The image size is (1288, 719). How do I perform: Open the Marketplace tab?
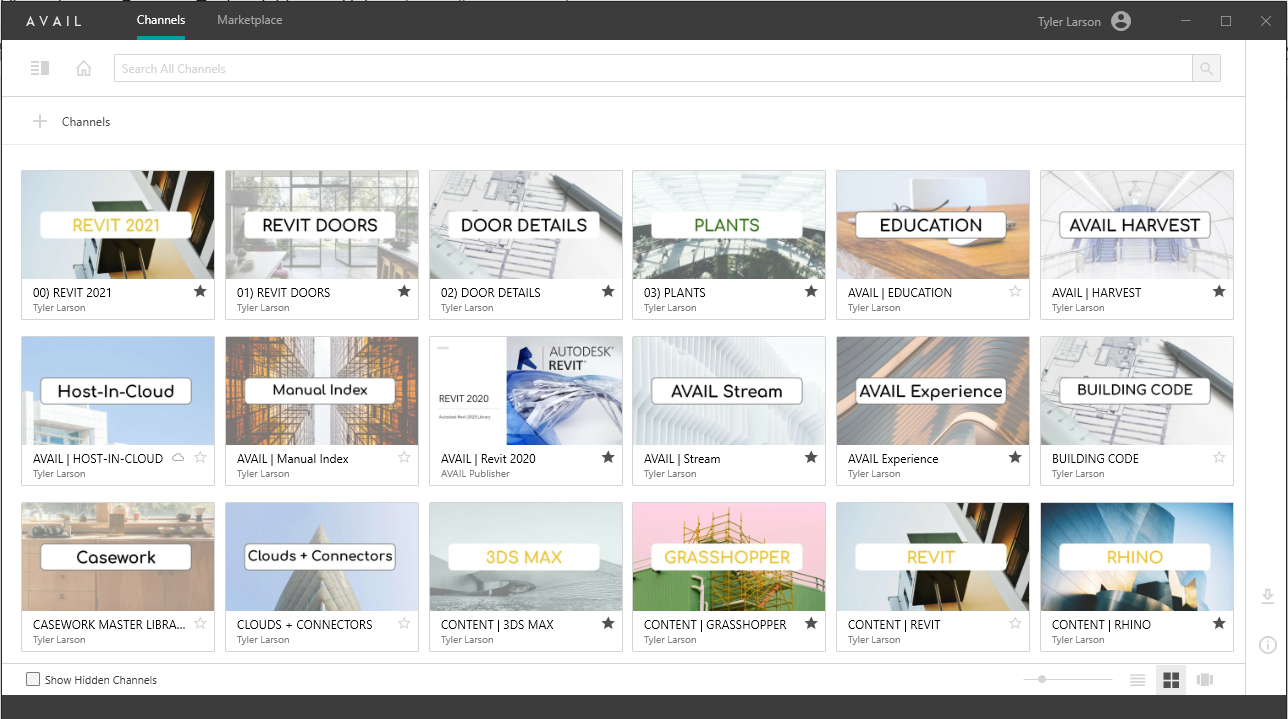[x=250, y=20]
